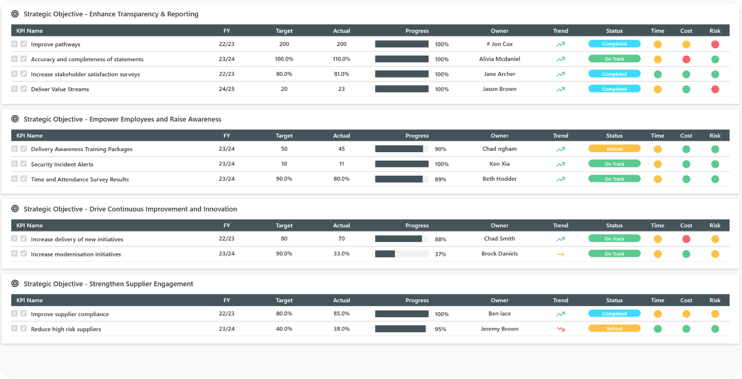Check the box beside Increase stakeholder satisfaction surveys
The width and height of the screenshot is (742, 379).
(x=24, y=74)
